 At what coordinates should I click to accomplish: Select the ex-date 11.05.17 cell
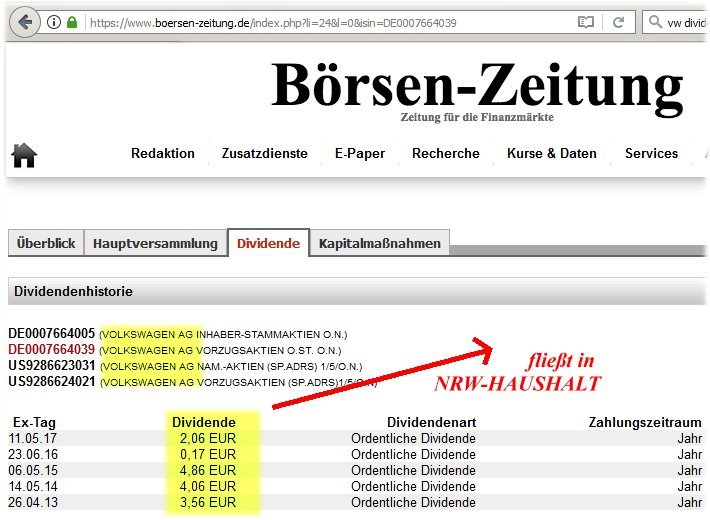click(x=33, y=438)
